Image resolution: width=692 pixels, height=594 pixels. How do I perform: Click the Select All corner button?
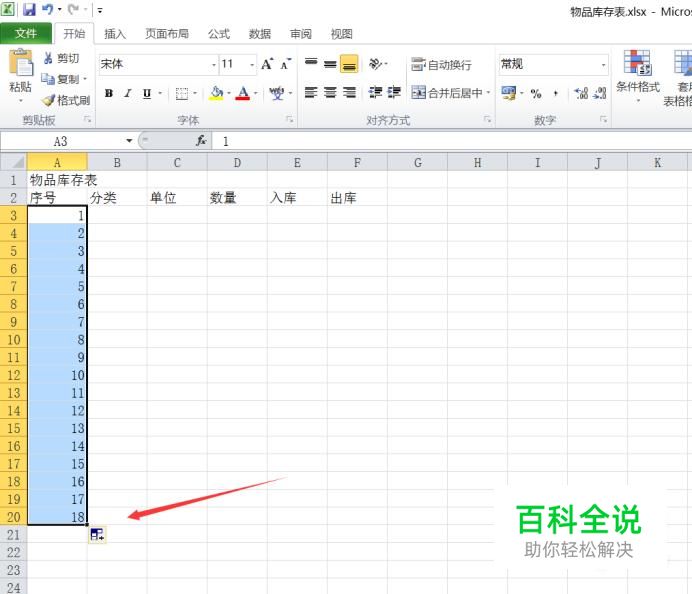14,162
